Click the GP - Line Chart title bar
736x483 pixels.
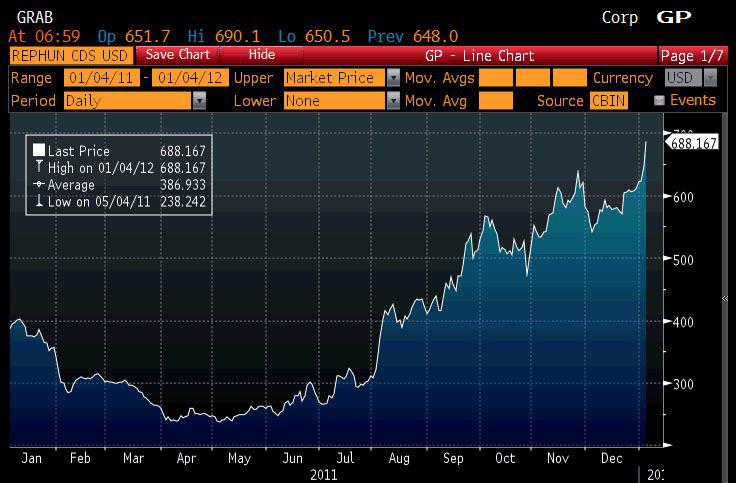click(x=480, y=56)
